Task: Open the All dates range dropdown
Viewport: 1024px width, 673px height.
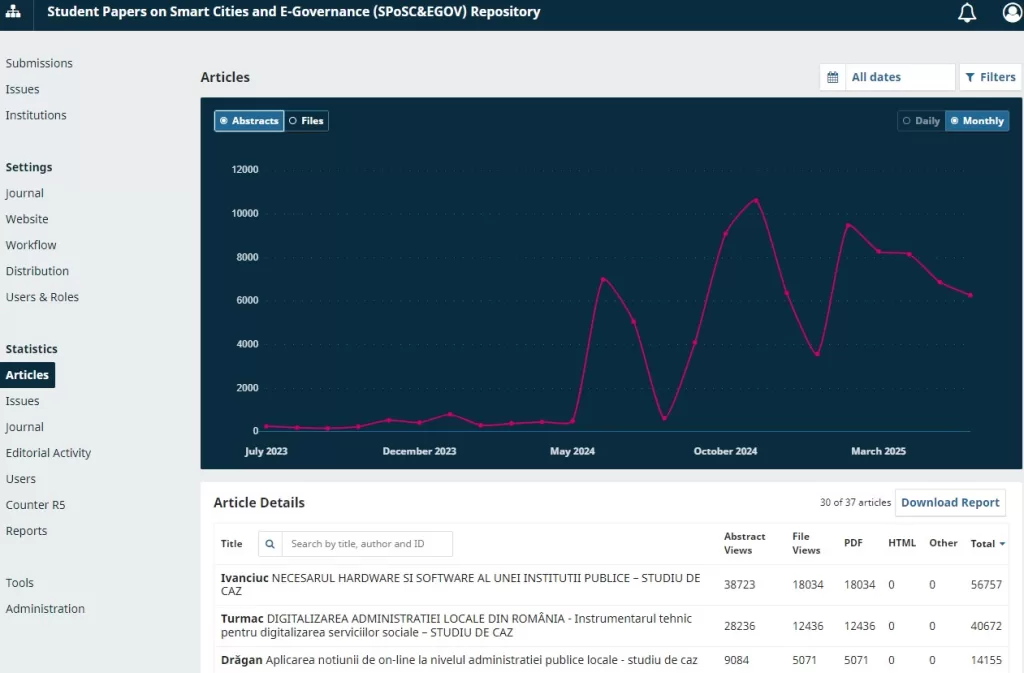Action: click(x=899, y=77)
